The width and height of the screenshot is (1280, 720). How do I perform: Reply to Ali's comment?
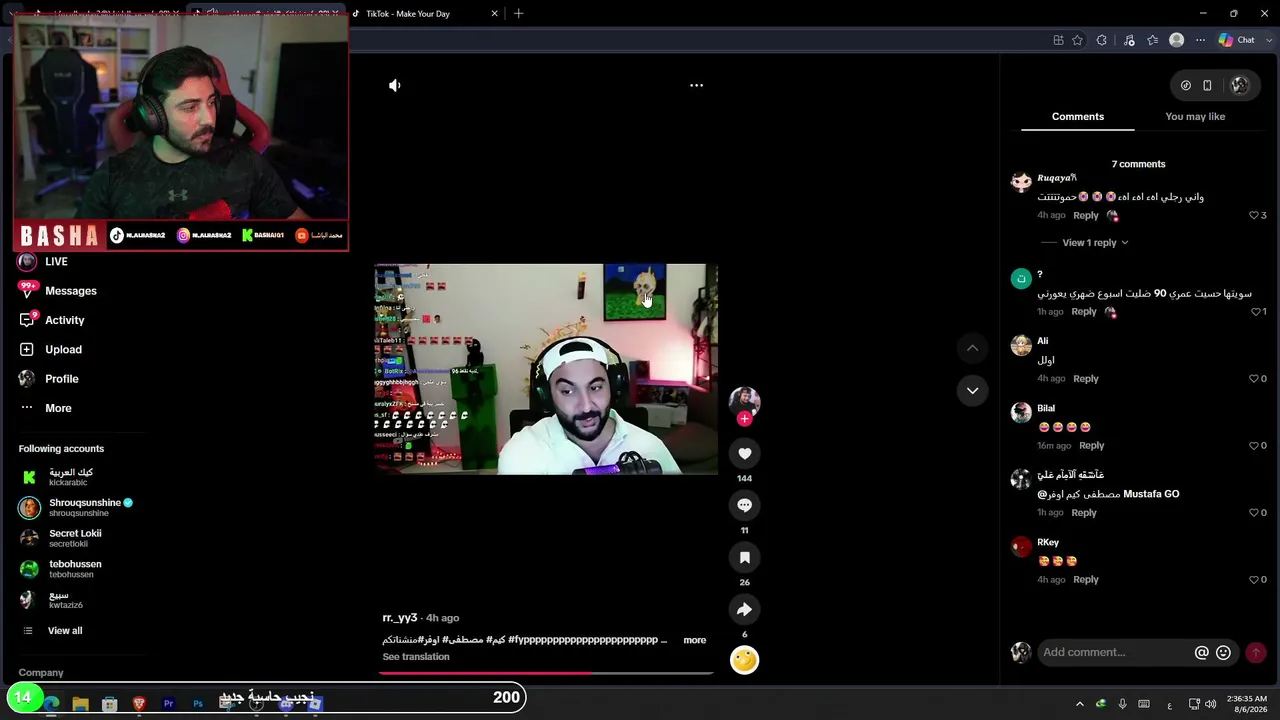pos(1086,379)
